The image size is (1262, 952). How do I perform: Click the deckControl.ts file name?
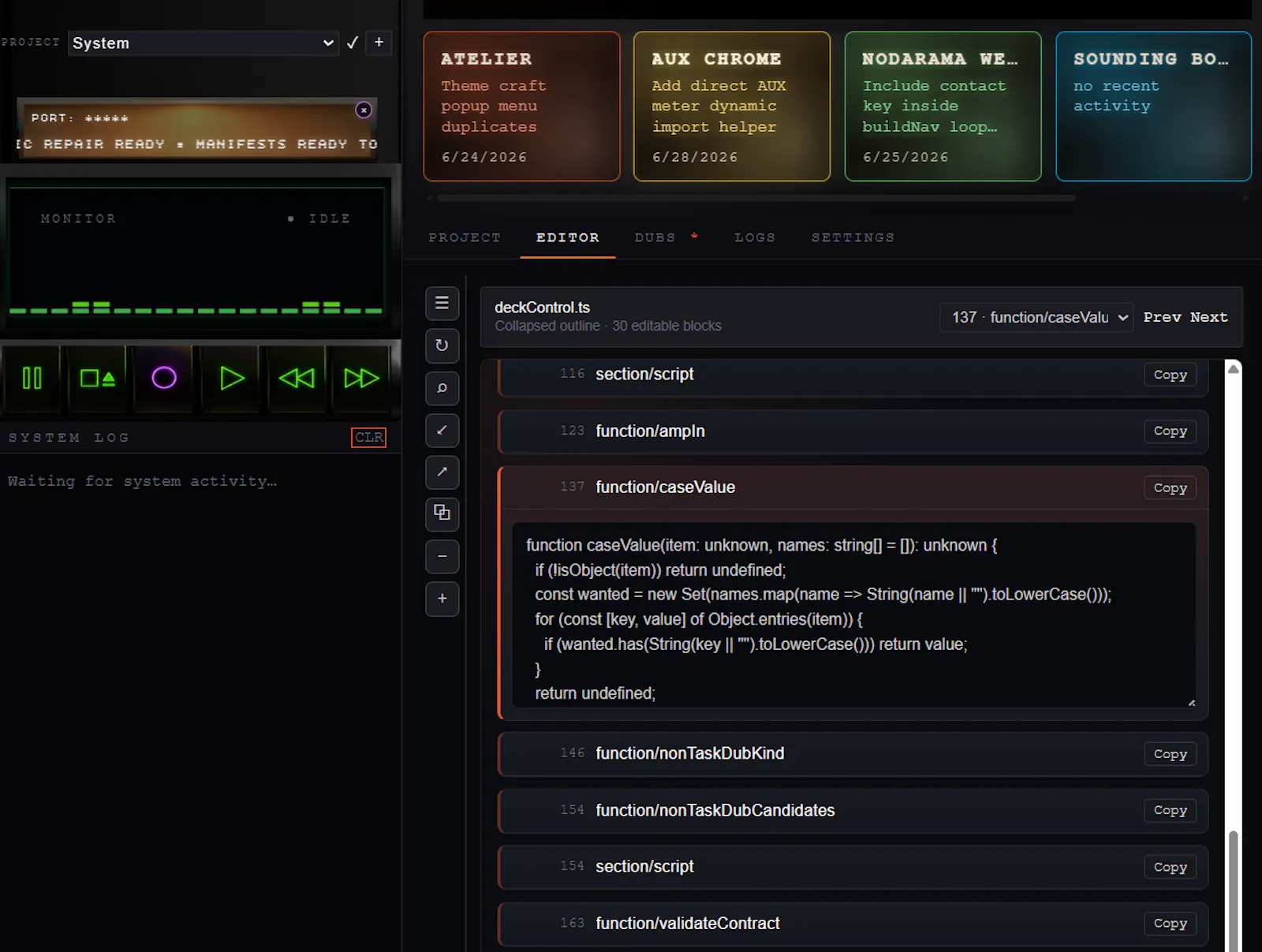pos(542,308)
